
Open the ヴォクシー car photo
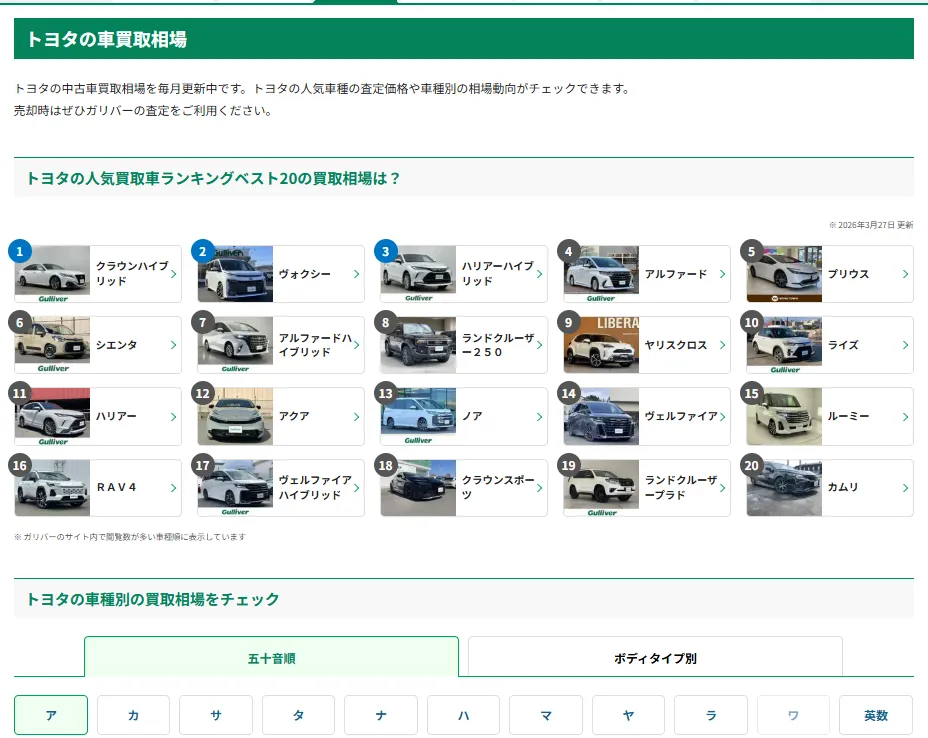pyautogui.click(x=235, y=274)
